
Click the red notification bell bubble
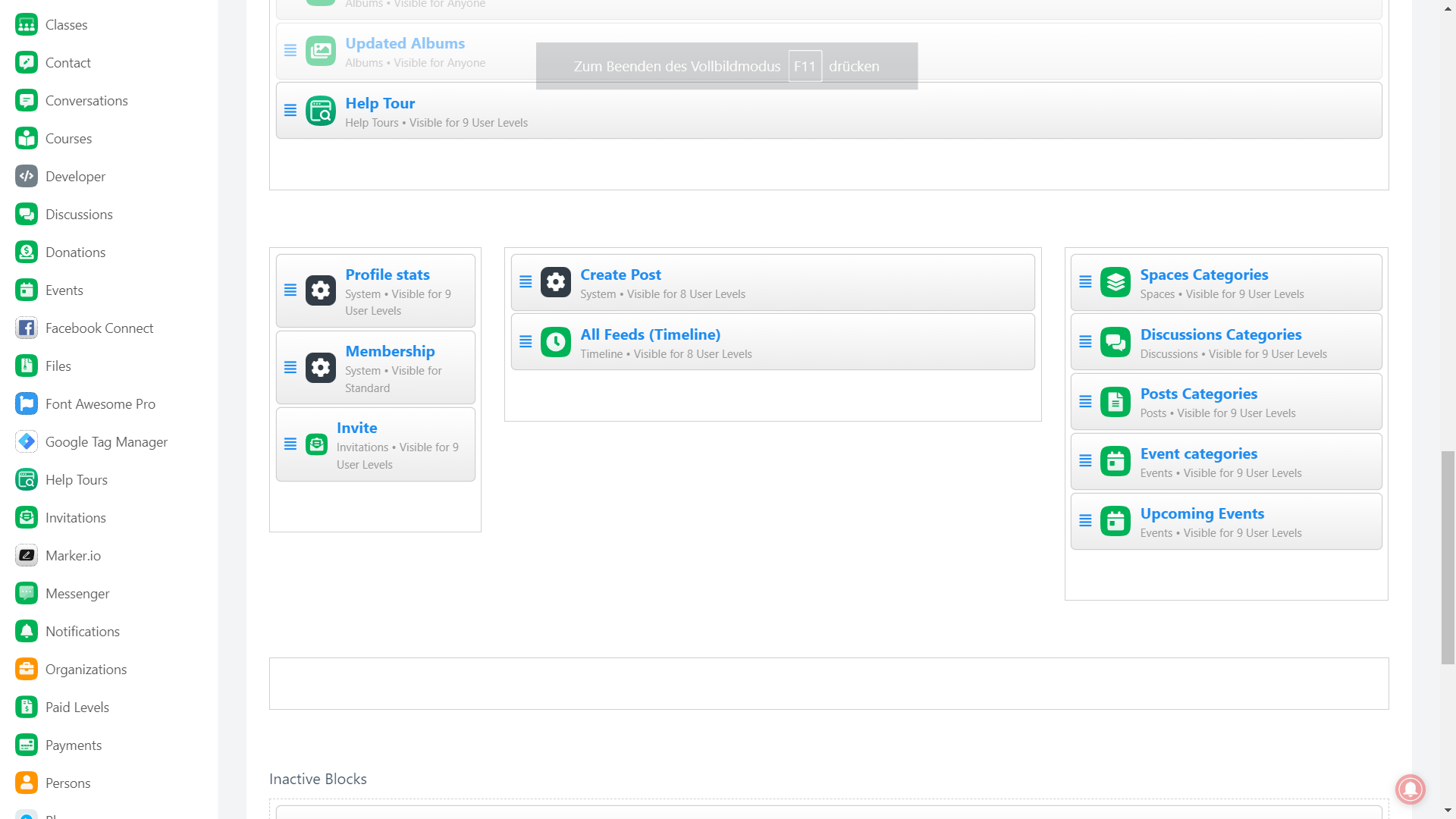click(x=1410, y=789)
